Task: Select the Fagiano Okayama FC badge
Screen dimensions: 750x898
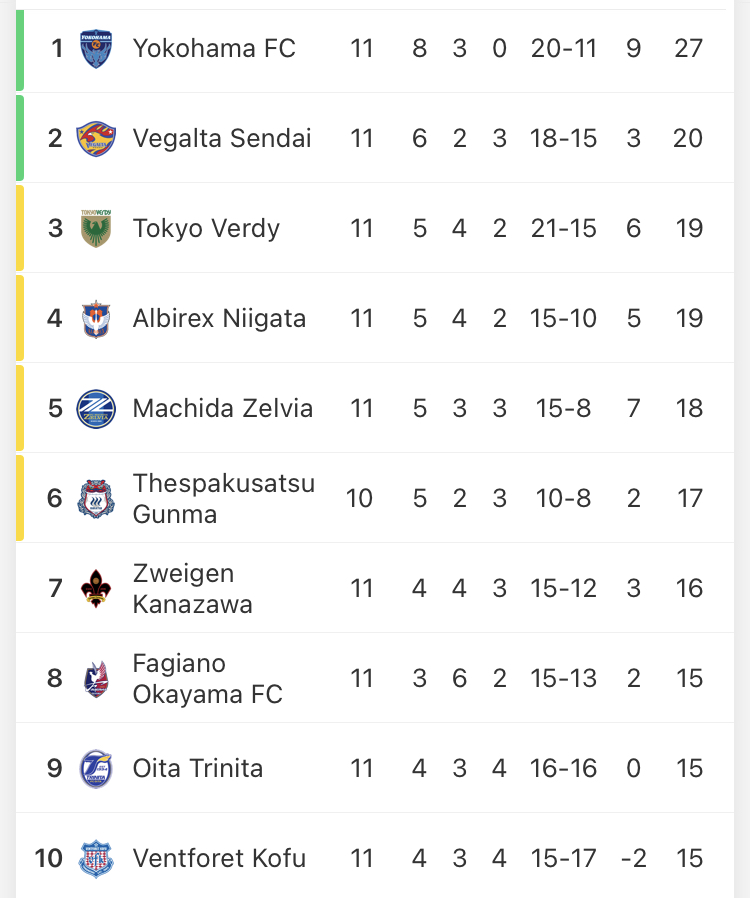Action: click(96, 678)
